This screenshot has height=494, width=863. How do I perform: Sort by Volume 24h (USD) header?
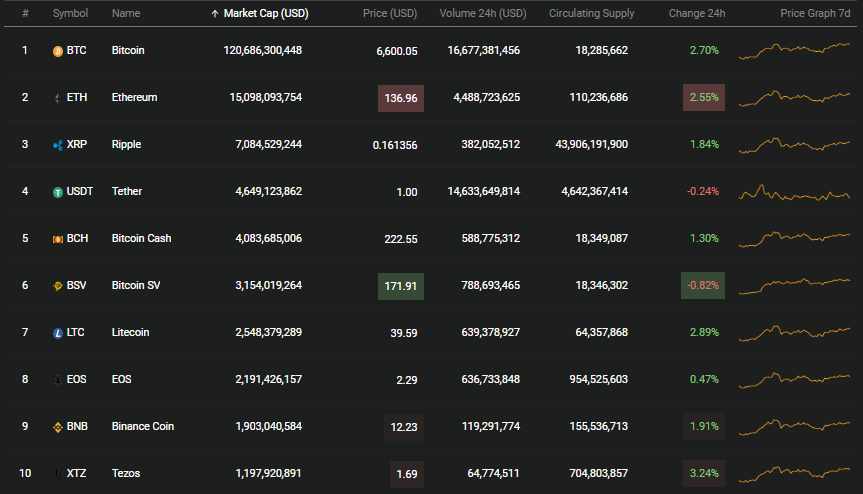click(x=483, y=13)
